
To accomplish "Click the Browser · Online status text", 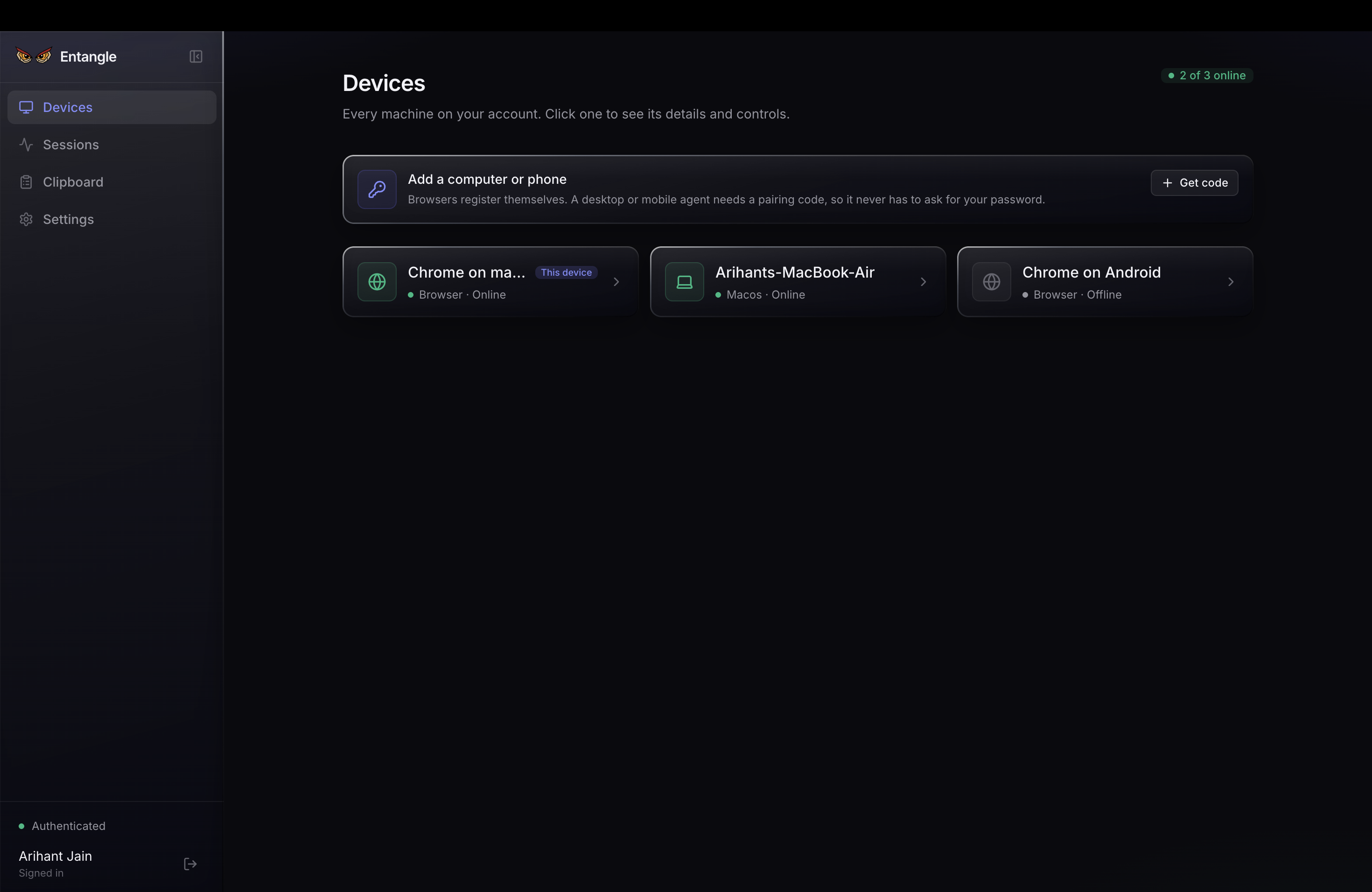I will point(462,295).
